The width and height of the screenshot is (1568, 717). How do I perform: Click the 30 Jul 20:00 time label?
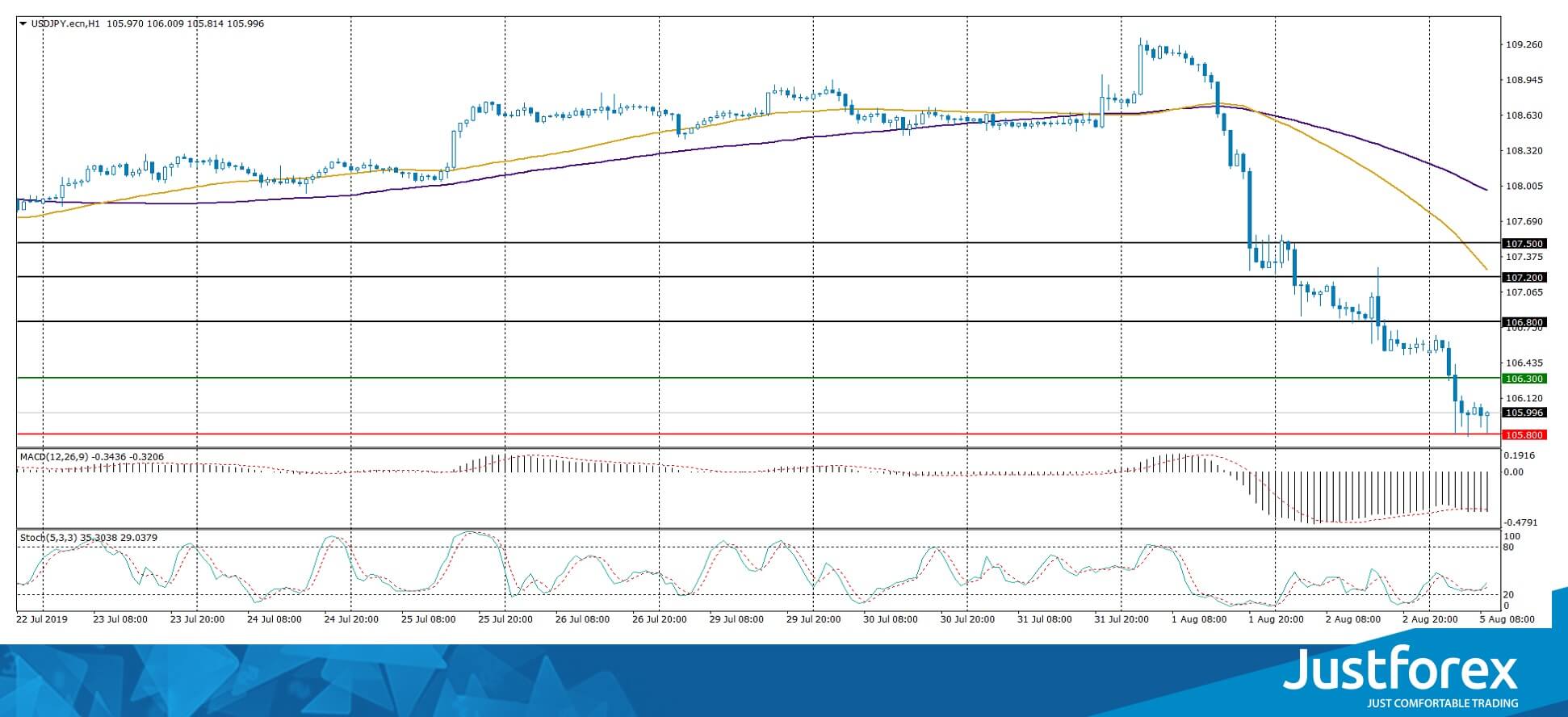coord(968,619)
